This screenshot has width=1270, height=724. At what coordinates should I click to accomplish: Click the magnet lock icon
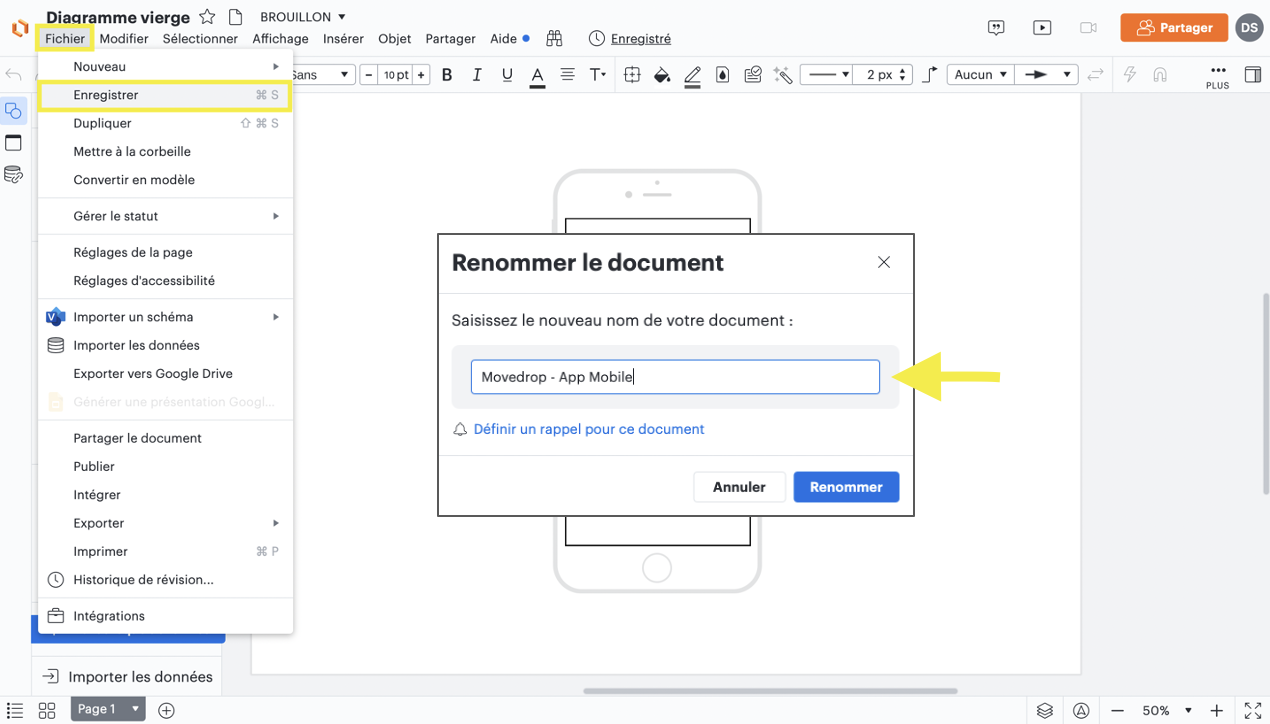(x=1160, y=75)
